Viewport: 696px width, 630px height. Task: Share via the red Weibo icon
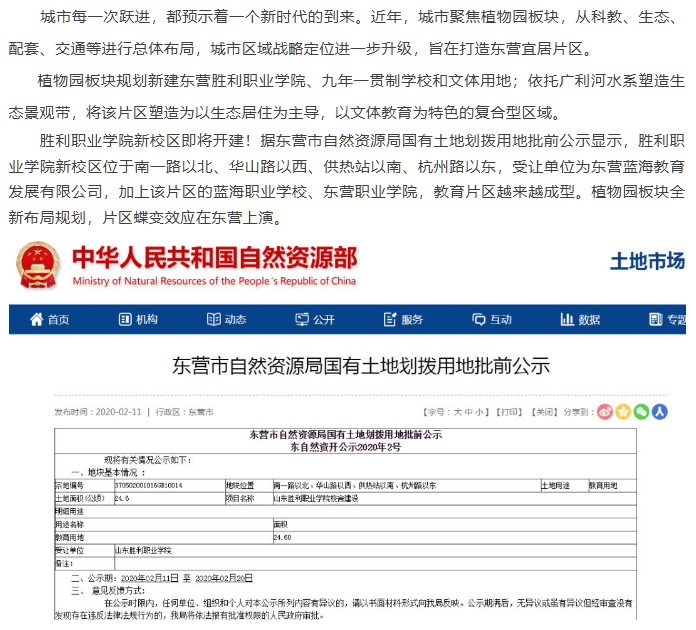tap(605, 412)
